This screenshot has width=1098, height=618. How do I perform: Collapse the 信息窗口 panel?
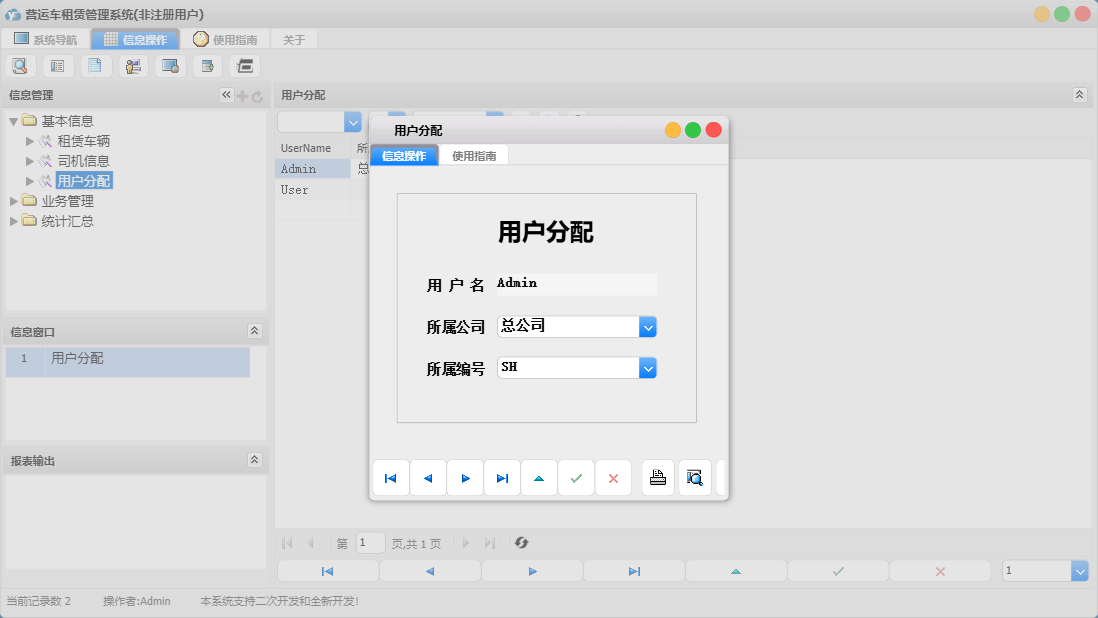click(x=254, y=331)
